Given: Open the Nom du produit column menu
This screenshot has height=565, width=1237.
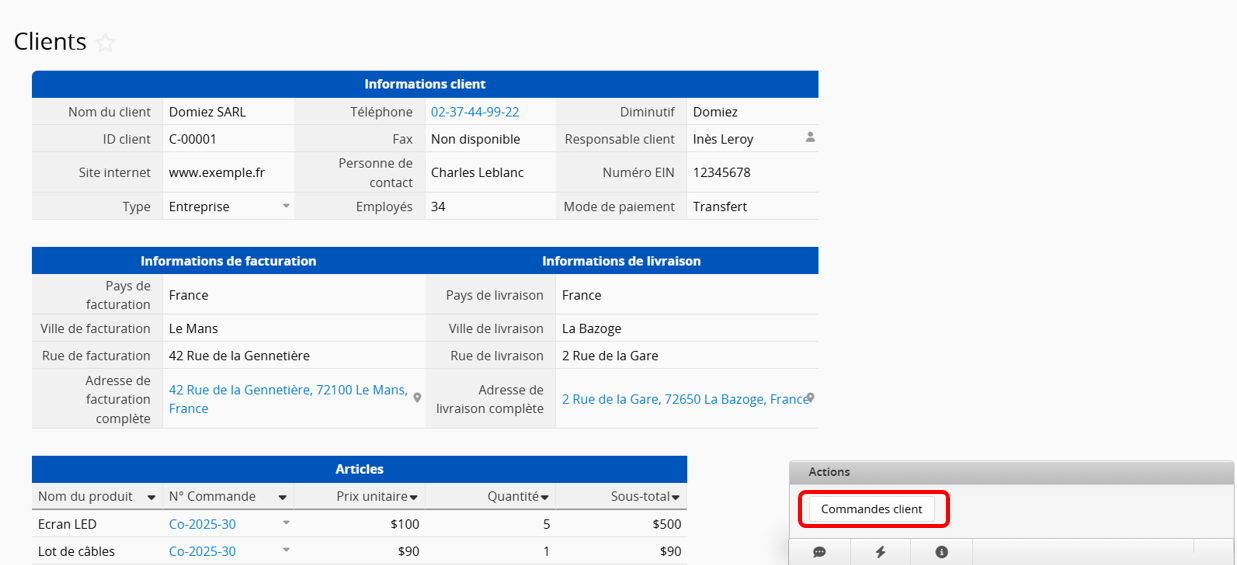Looking at the screenshot, I should (151, 497).
